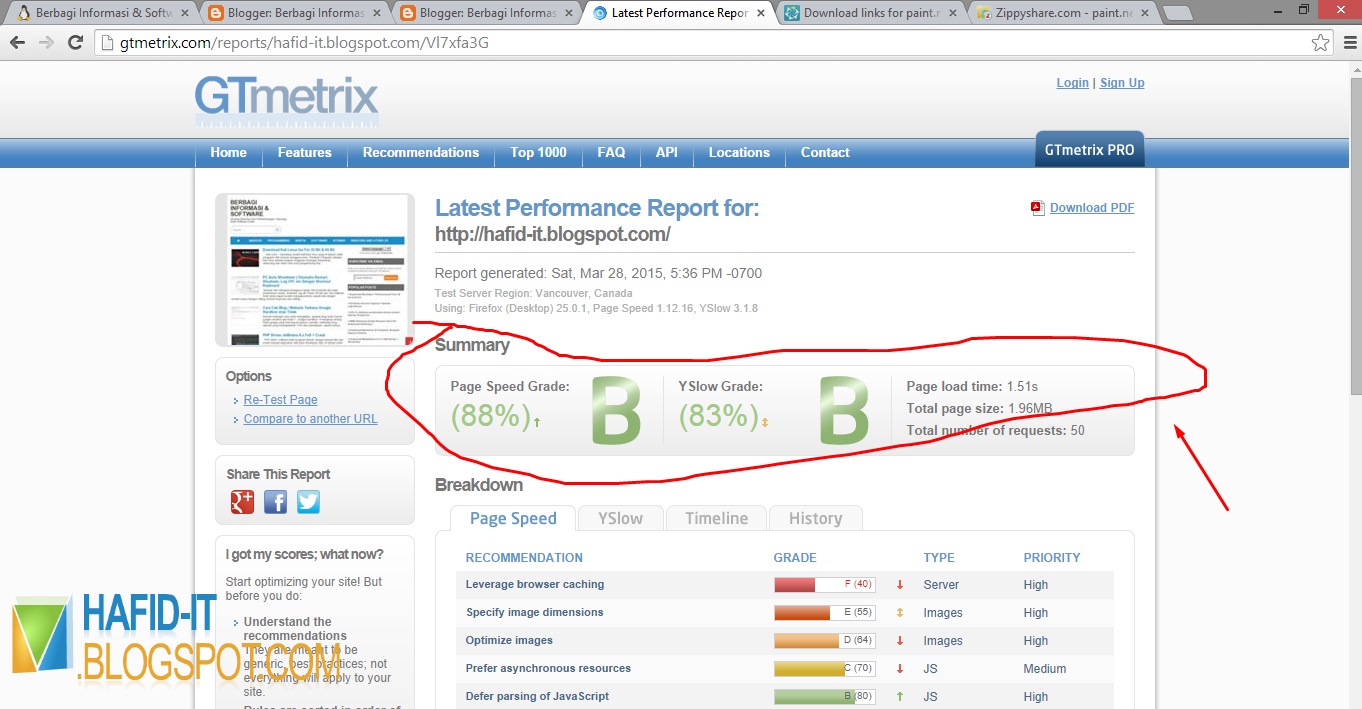Click Compare to another URL link

point(310,419)
